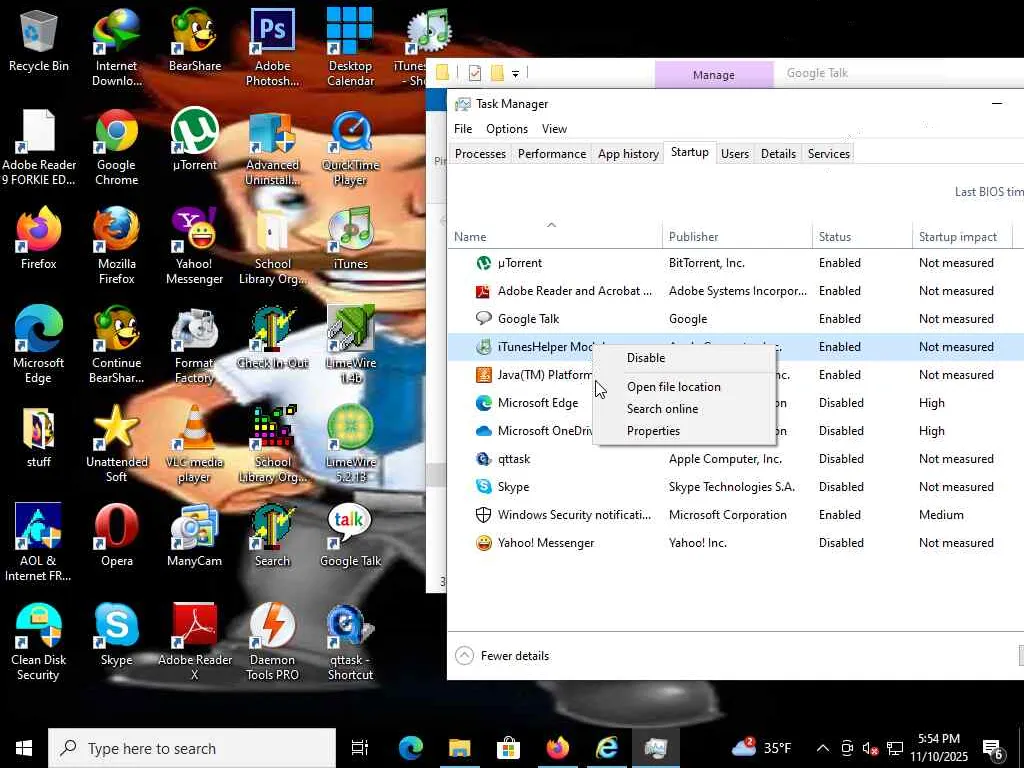Viewport: 1024px width, 768px height.
Task: Open Task View on the taskbar
Action: click(360, 748)
